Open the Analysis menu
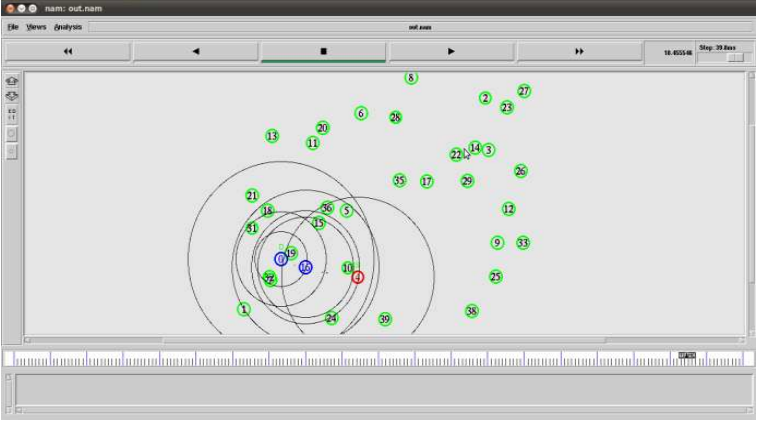The height and width of the screenshot is (422, 759). (68, 27)
